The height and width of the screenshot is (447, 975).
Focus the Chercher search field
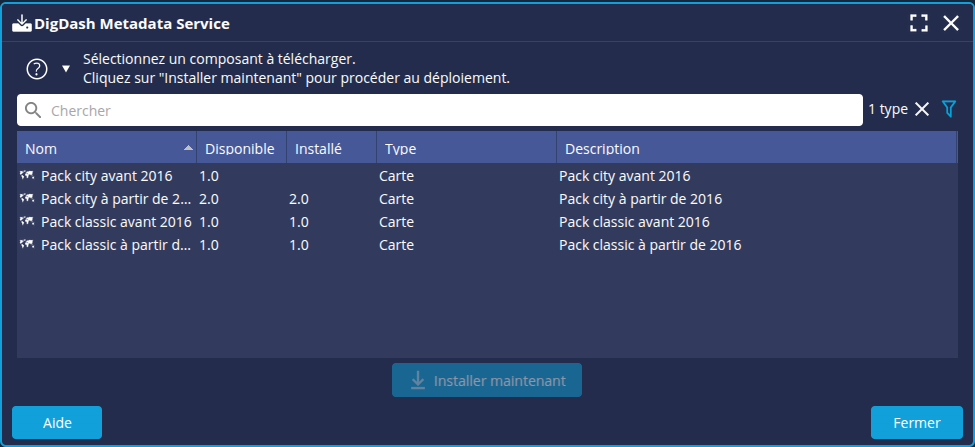450,110
